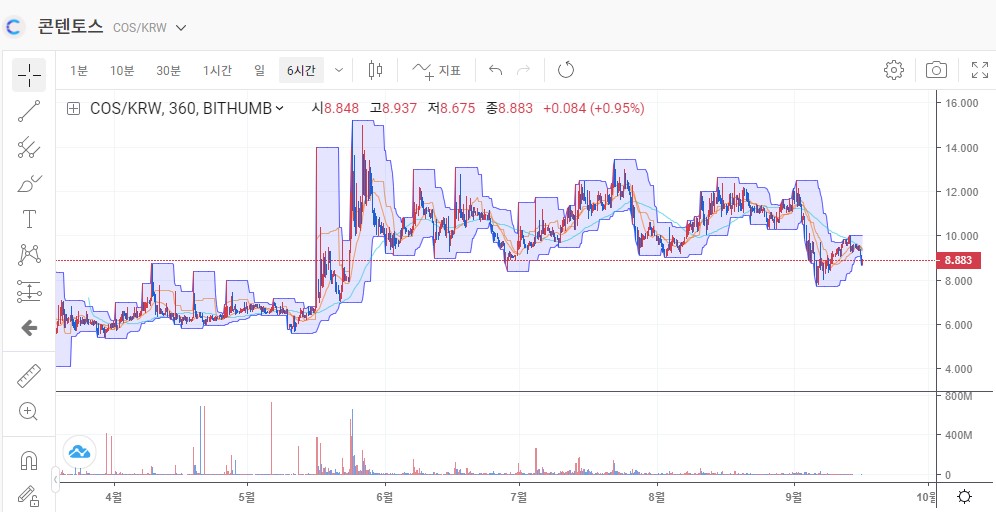Click the 6월 date axis label

[x=383, y=495]
